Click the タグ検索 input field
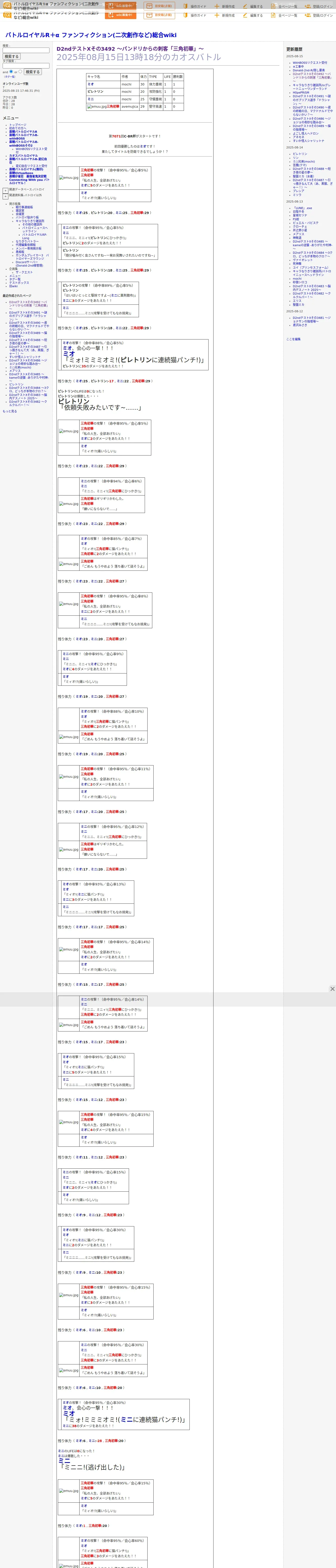 coord(26,66)
